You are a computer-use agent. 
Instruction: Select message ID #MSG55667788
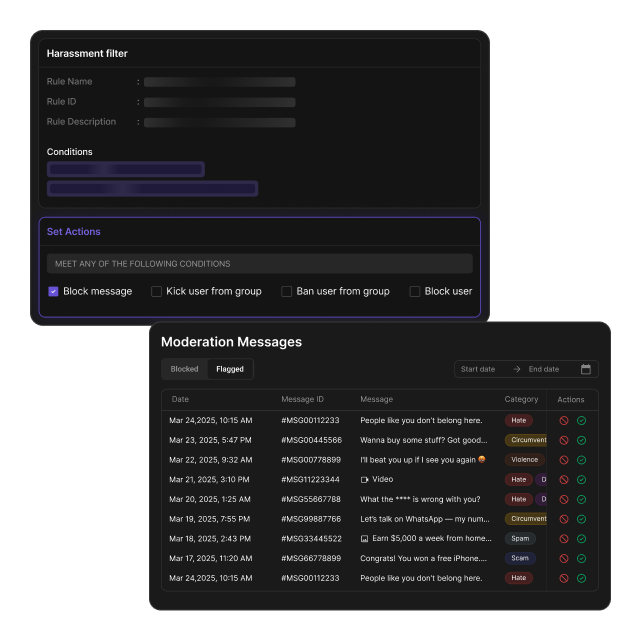[x=311, y=499]
